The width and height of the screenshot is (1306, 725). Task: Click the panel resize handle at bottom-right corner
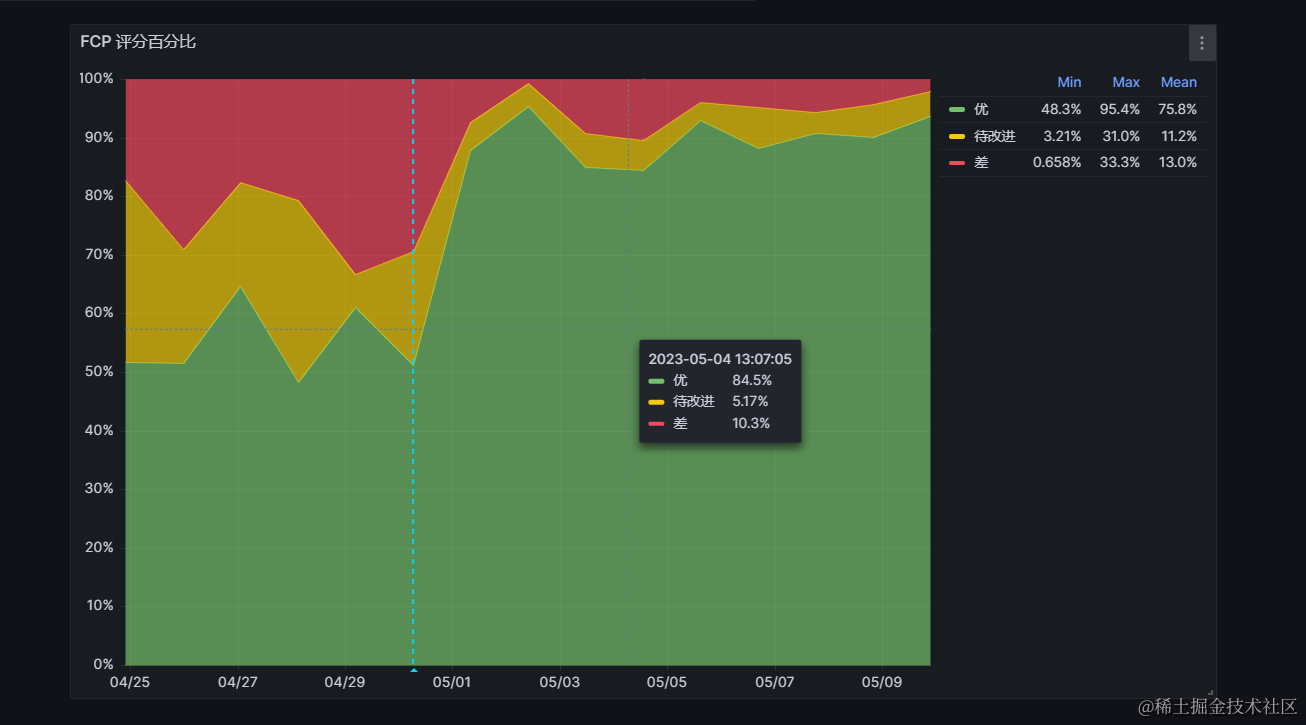click(1210, 692)
